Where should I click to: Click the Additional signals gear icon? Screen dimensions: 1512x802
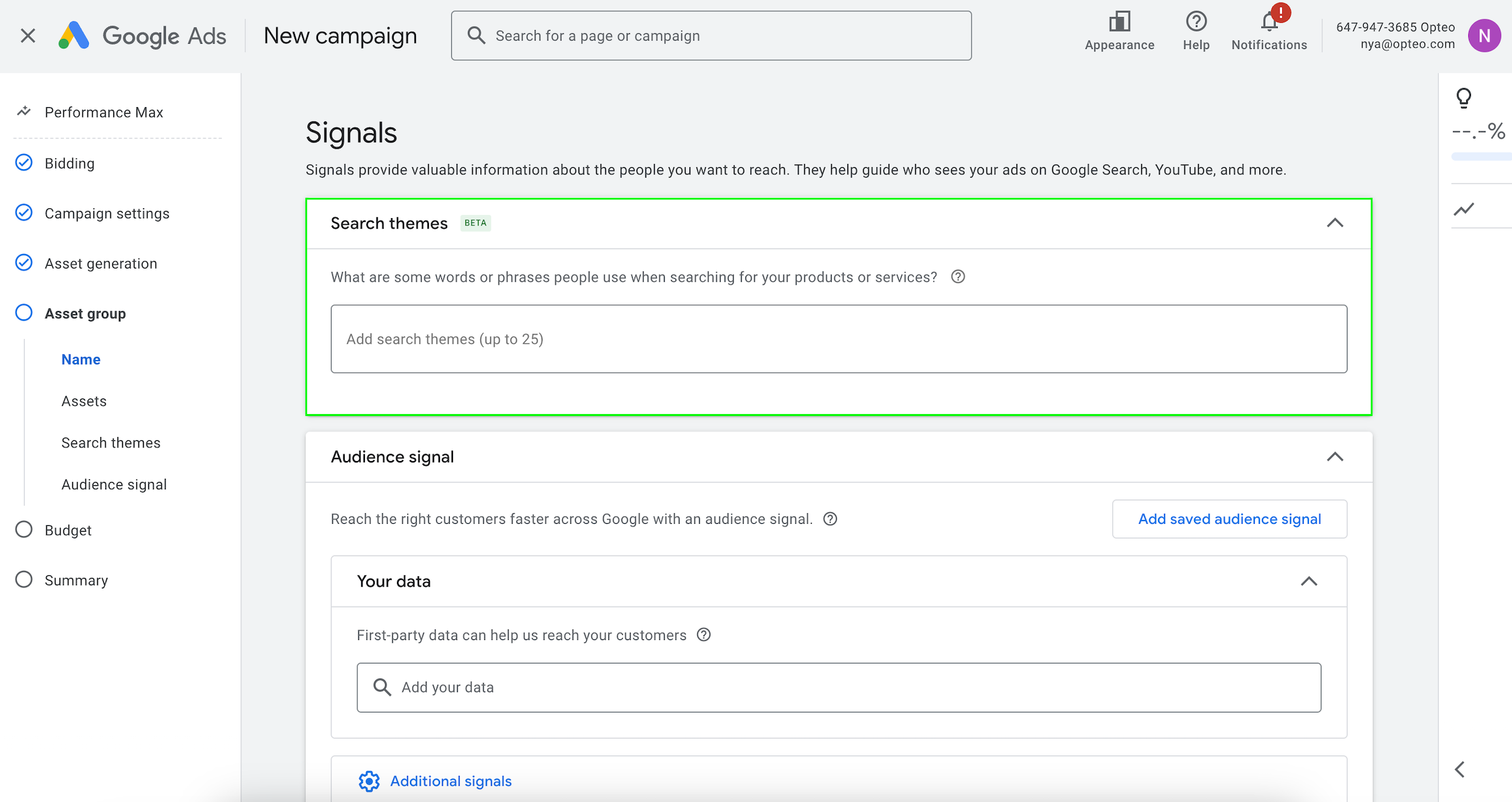pyautogui.click(x=369, y=781)
